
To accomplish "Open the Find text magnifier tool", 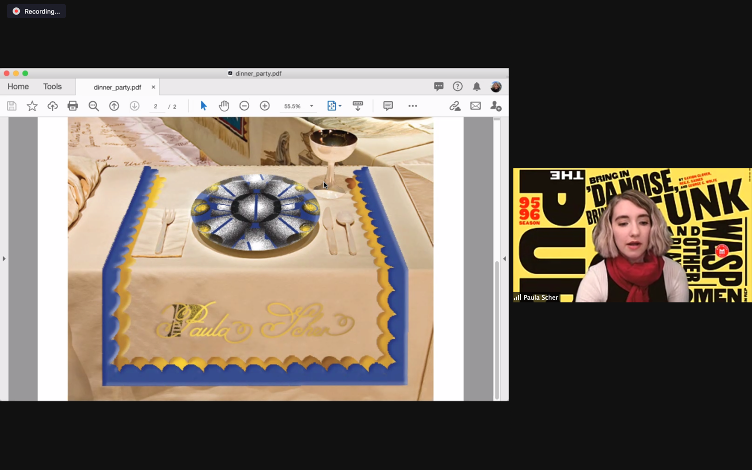I will tap(94, 106).
